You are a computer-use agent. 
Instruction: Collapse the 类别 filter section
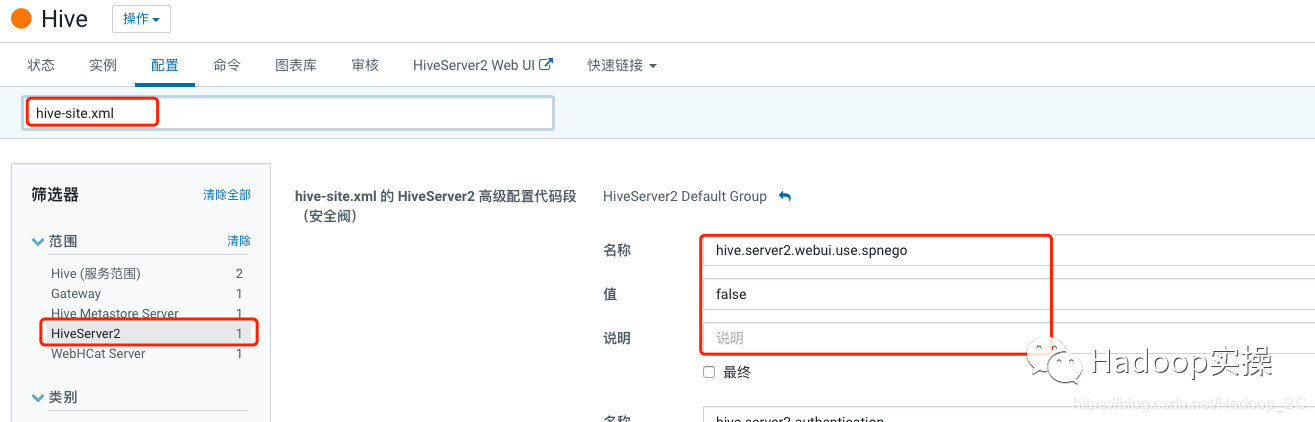(55, 397)
